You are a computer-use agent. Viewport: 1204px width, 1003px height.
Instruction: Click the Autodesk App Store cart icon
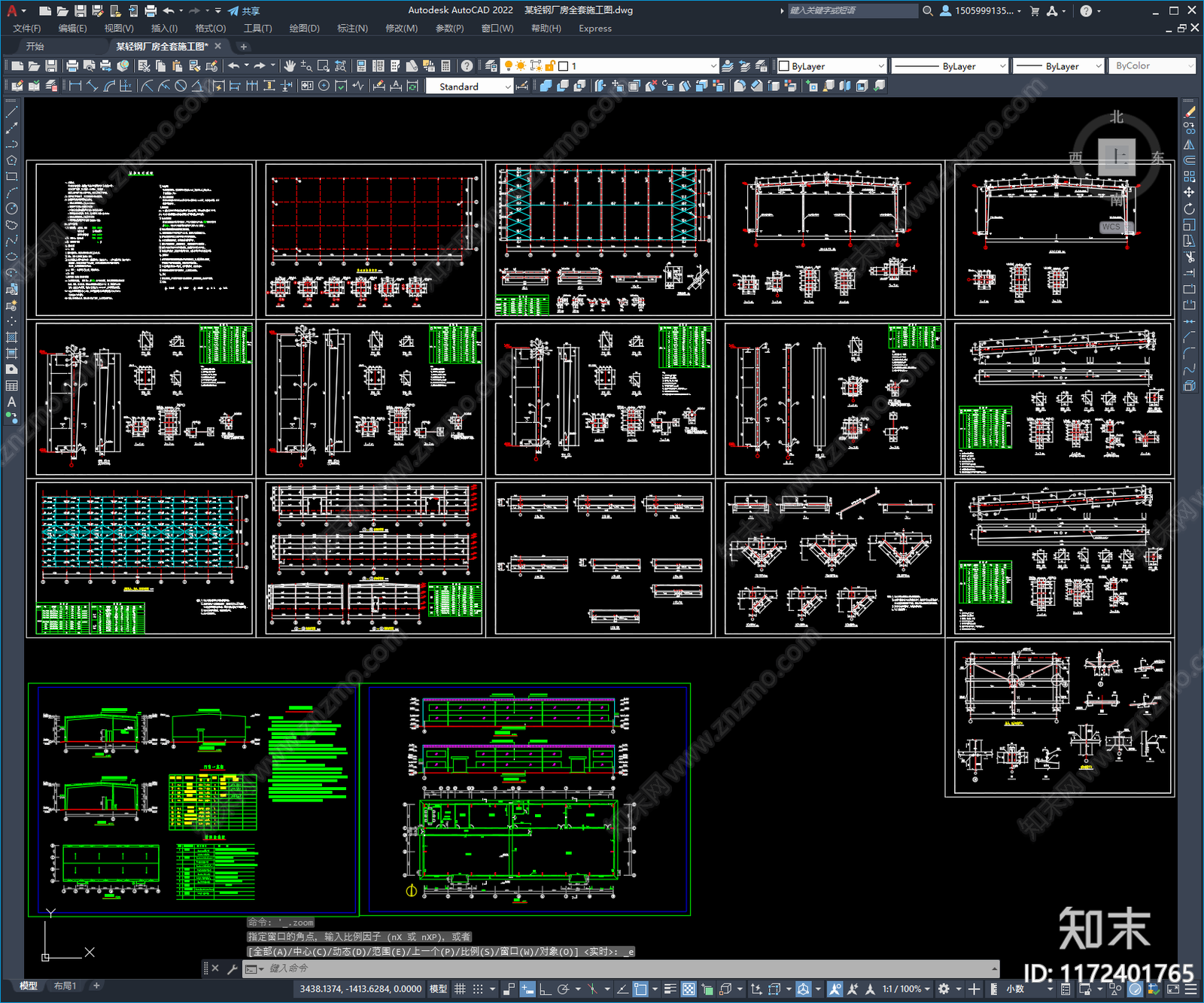(1035, 11)
